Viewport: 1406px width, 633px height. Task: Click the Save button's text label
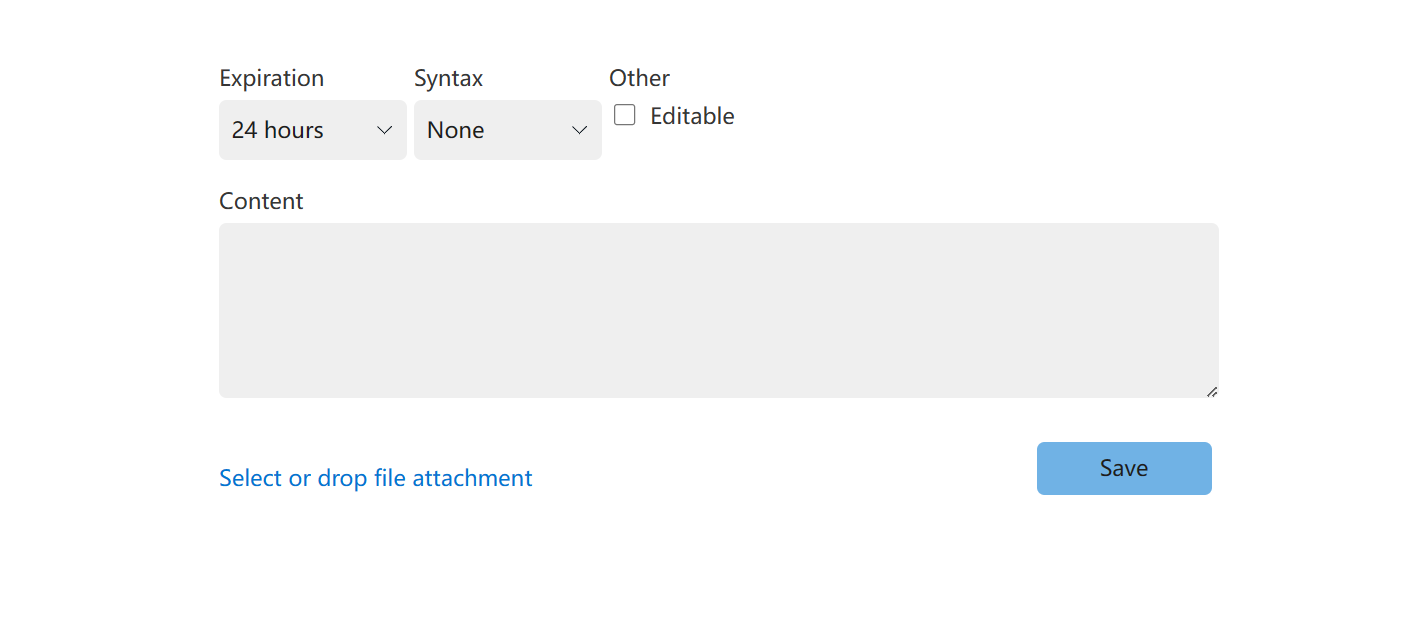[1124, 468]
